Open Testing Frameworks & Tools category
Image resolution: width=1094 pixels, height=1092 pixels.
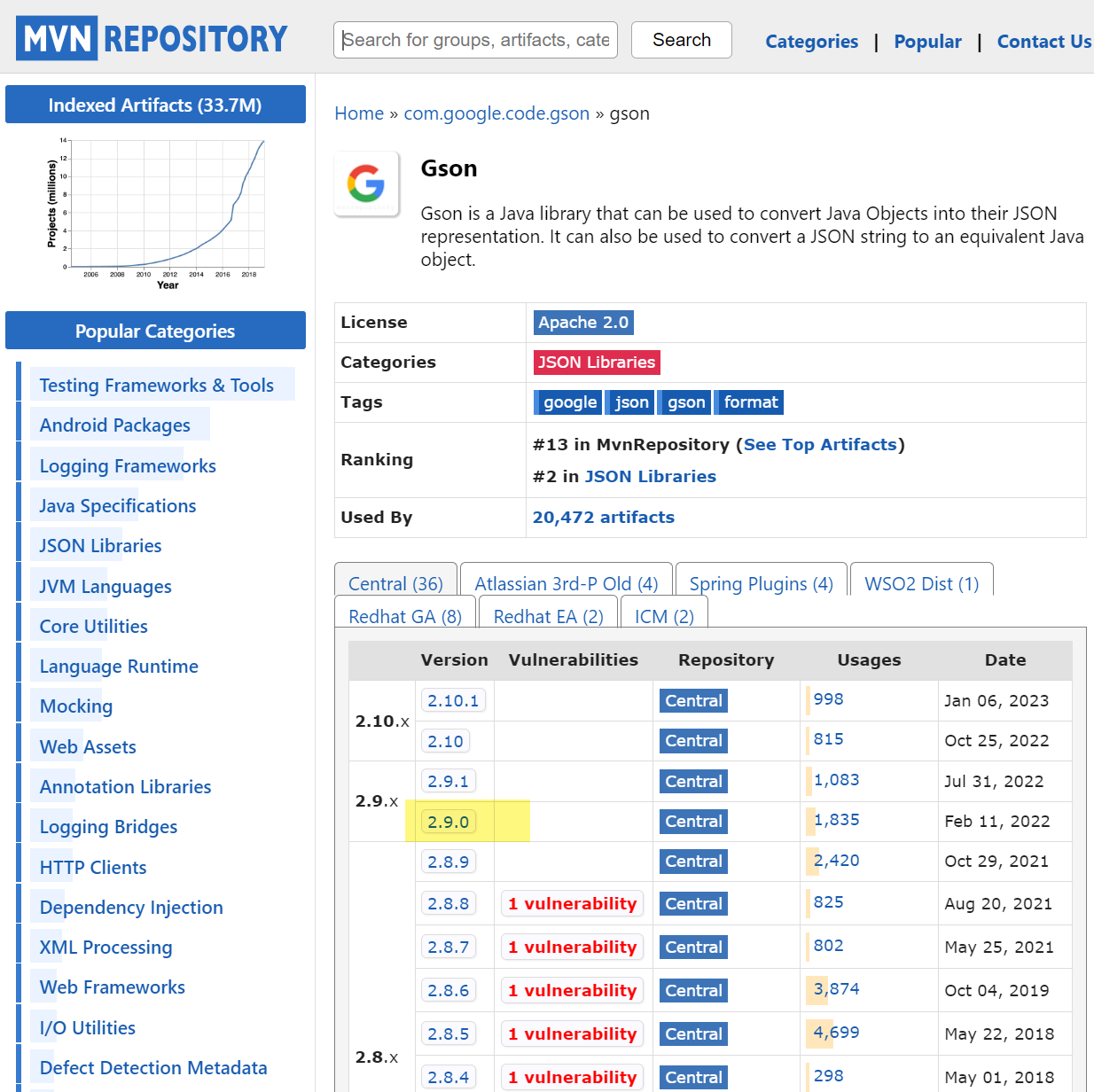tap(156, 386)
